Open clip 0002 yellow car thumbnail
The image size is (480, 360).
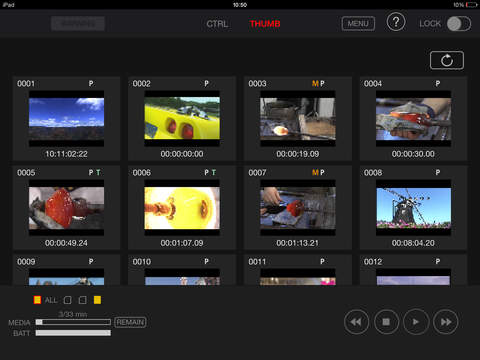pyautogui.click(x=182, y=118)
